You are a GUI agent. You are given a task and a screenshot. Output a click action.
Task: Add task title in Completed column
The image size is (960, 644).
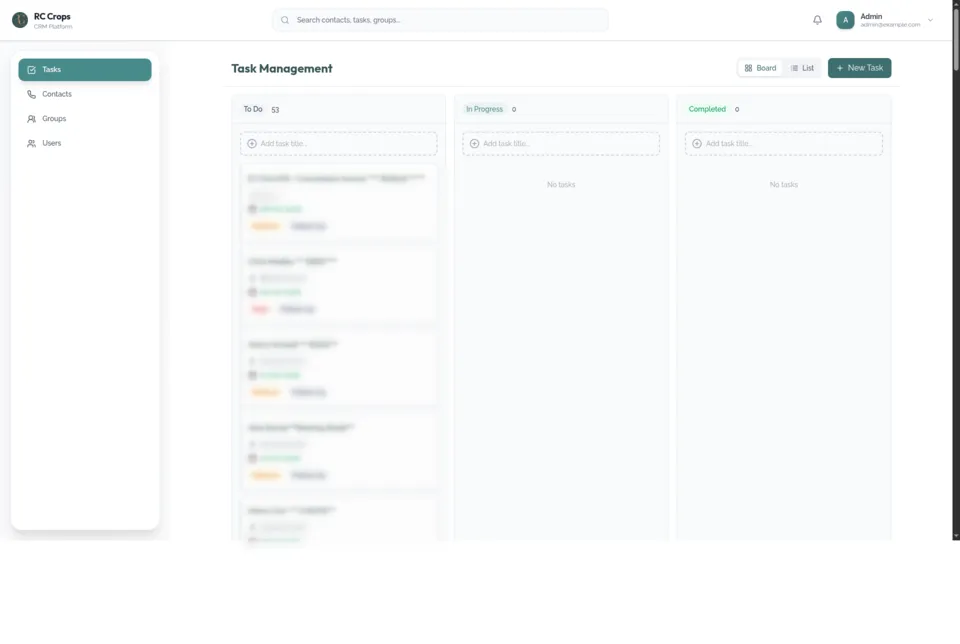click(784, 144)
